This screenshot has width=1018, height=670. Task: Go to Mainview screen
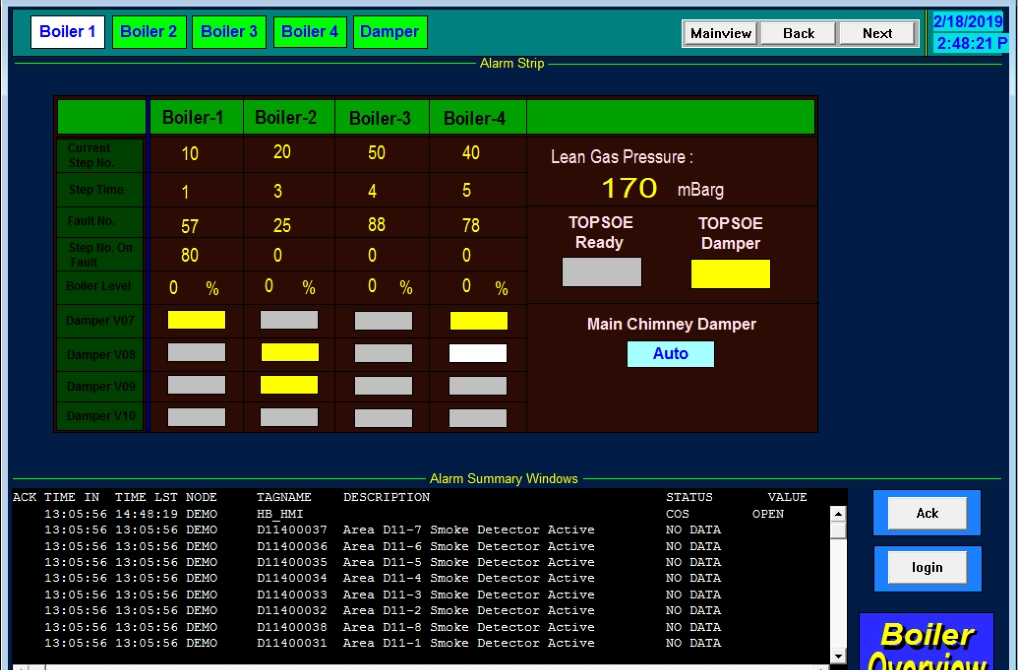720,33
